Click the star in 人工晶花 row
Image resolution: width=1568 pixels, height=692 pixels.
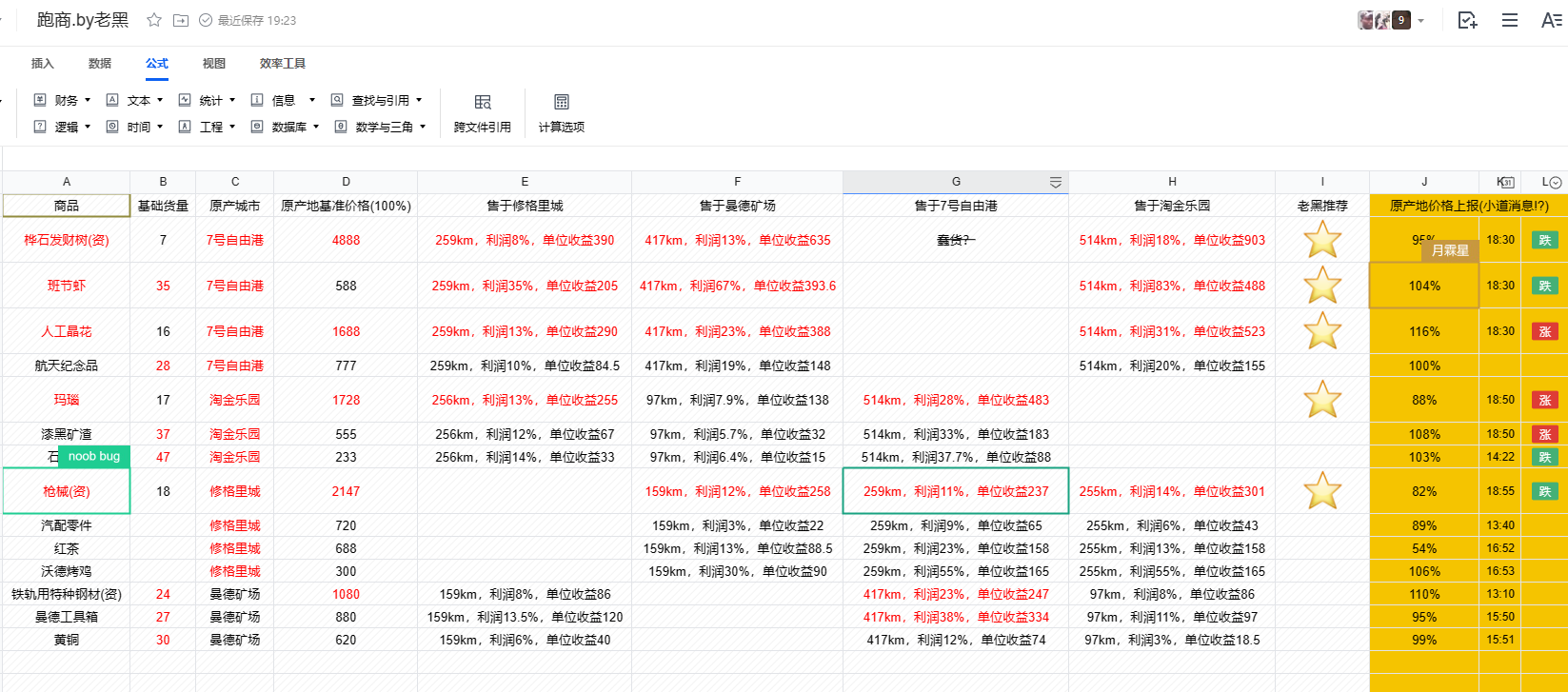(1322, 331)
